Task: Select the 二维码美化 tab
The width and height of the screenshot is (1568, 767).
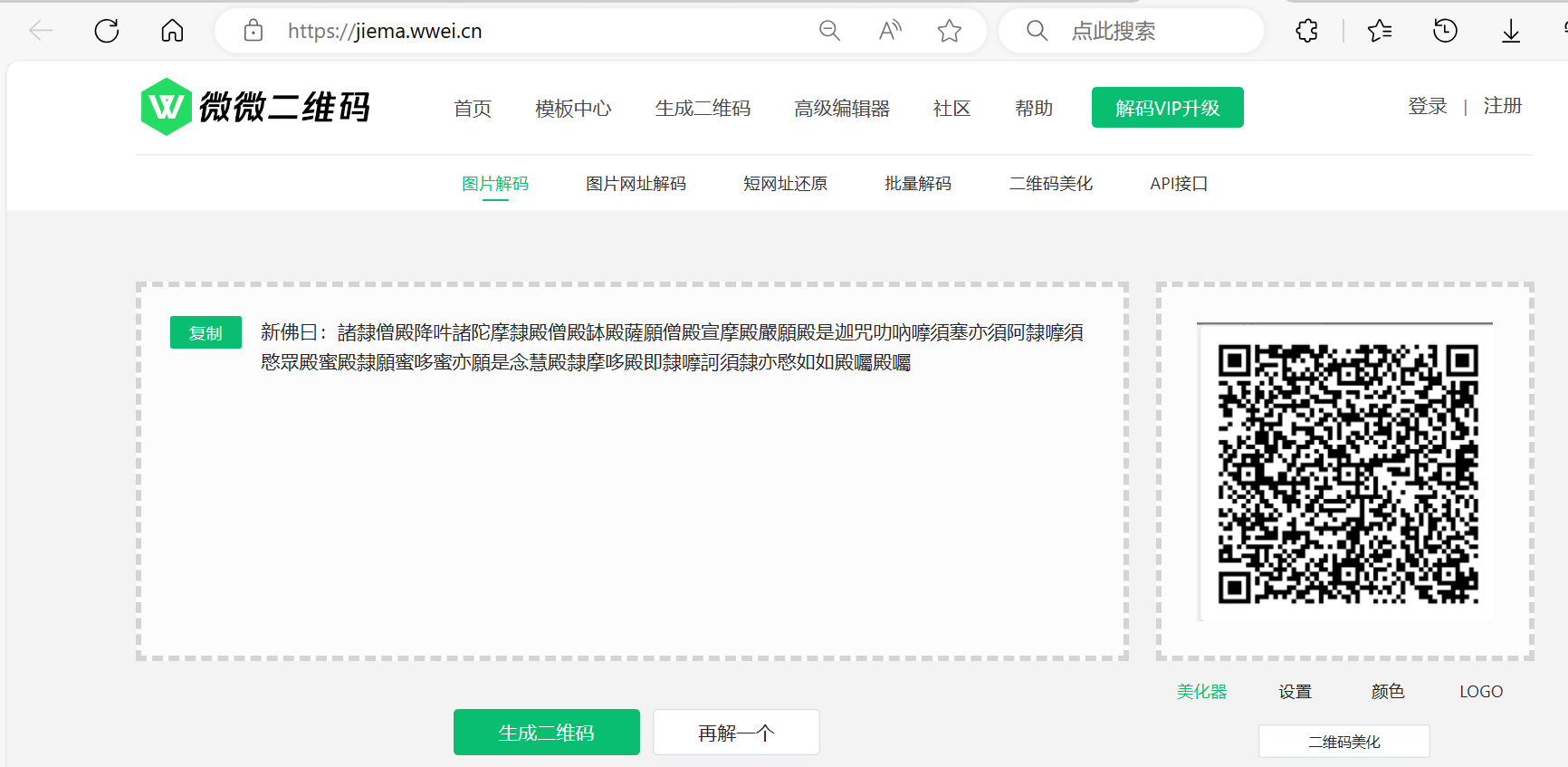Action: click(1051, 184)
